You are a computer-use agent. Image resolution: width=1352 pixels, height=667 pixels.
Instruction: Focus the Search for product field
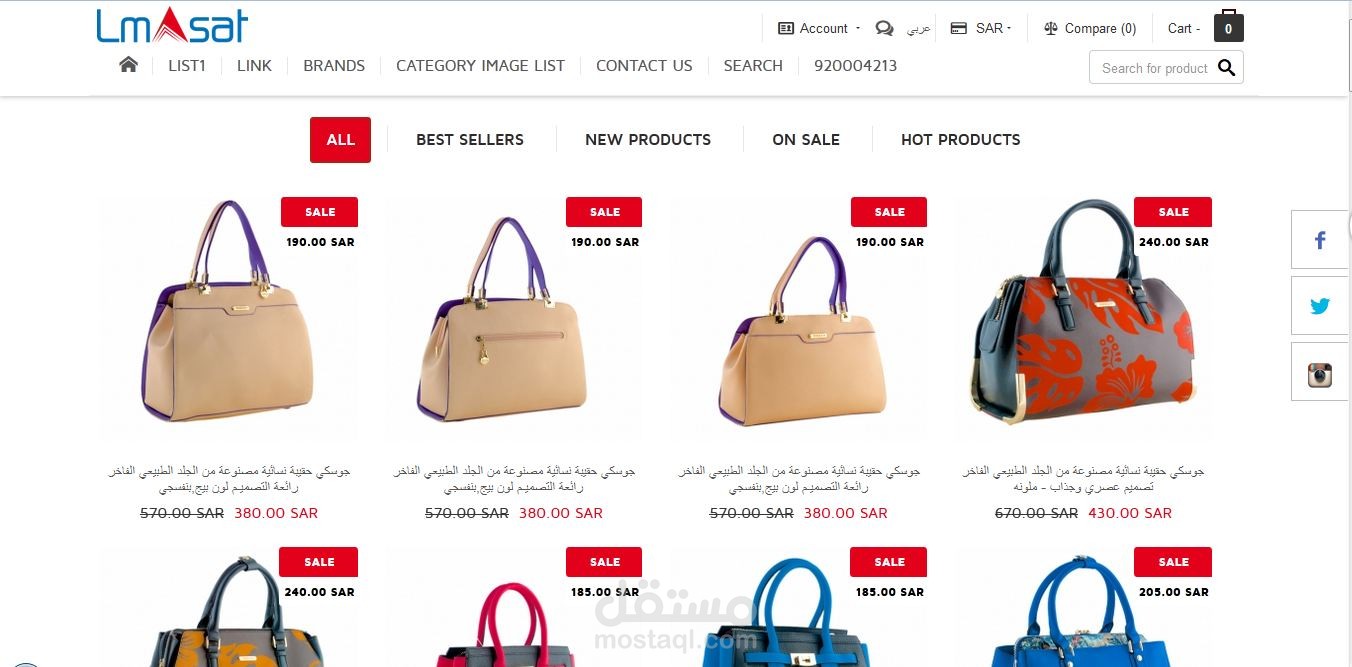pyautogui.click(x=1154, y=68)
